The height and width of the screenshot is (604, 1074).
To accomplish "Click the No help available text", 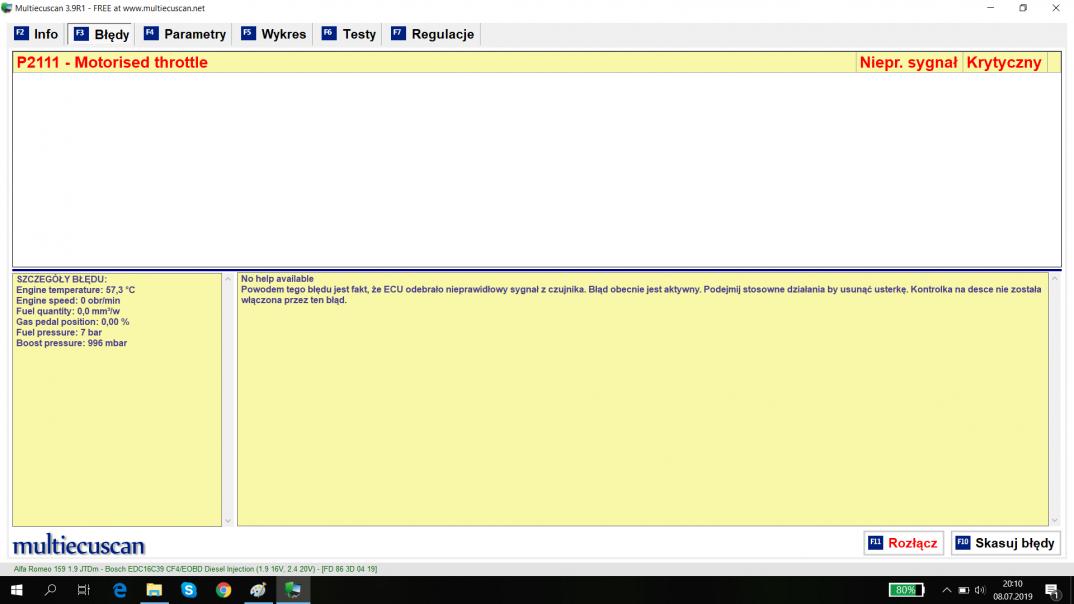I will (277, 279).
